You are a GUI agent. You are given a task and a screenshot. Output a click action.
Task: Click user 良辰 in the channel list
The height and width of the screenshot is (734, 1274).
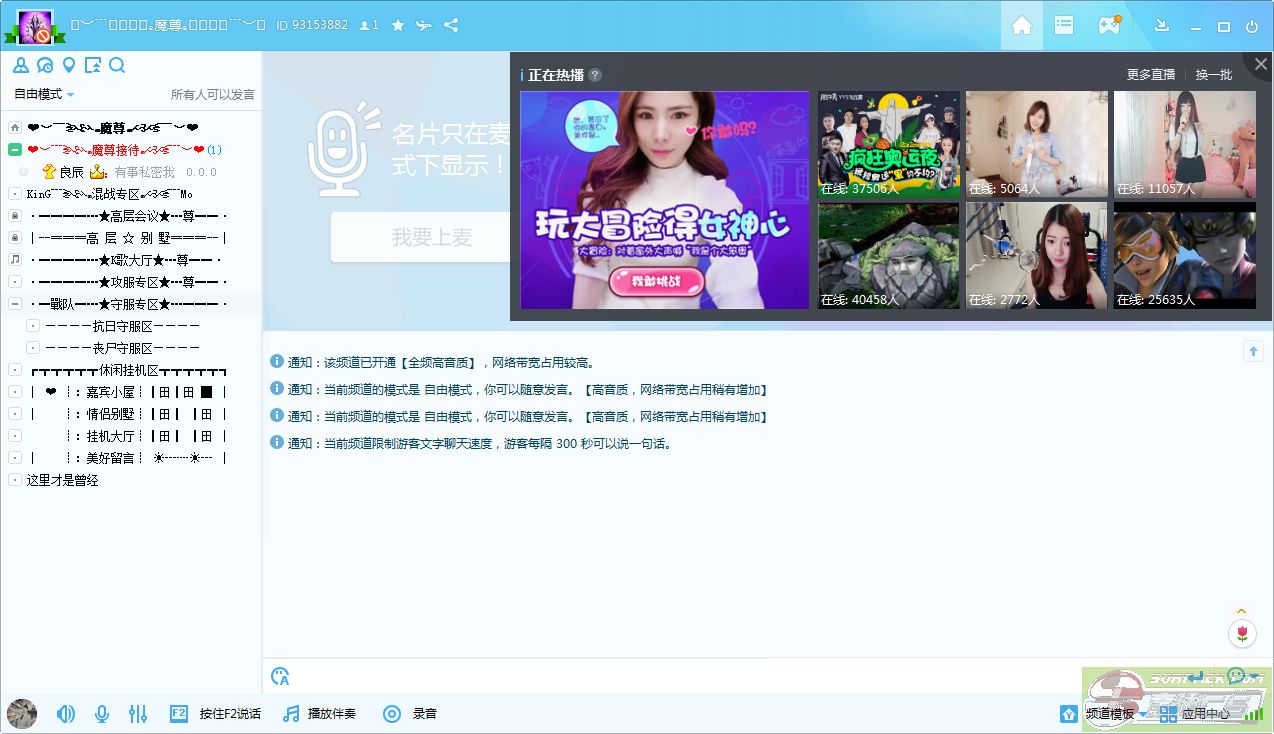click(71, 173)
